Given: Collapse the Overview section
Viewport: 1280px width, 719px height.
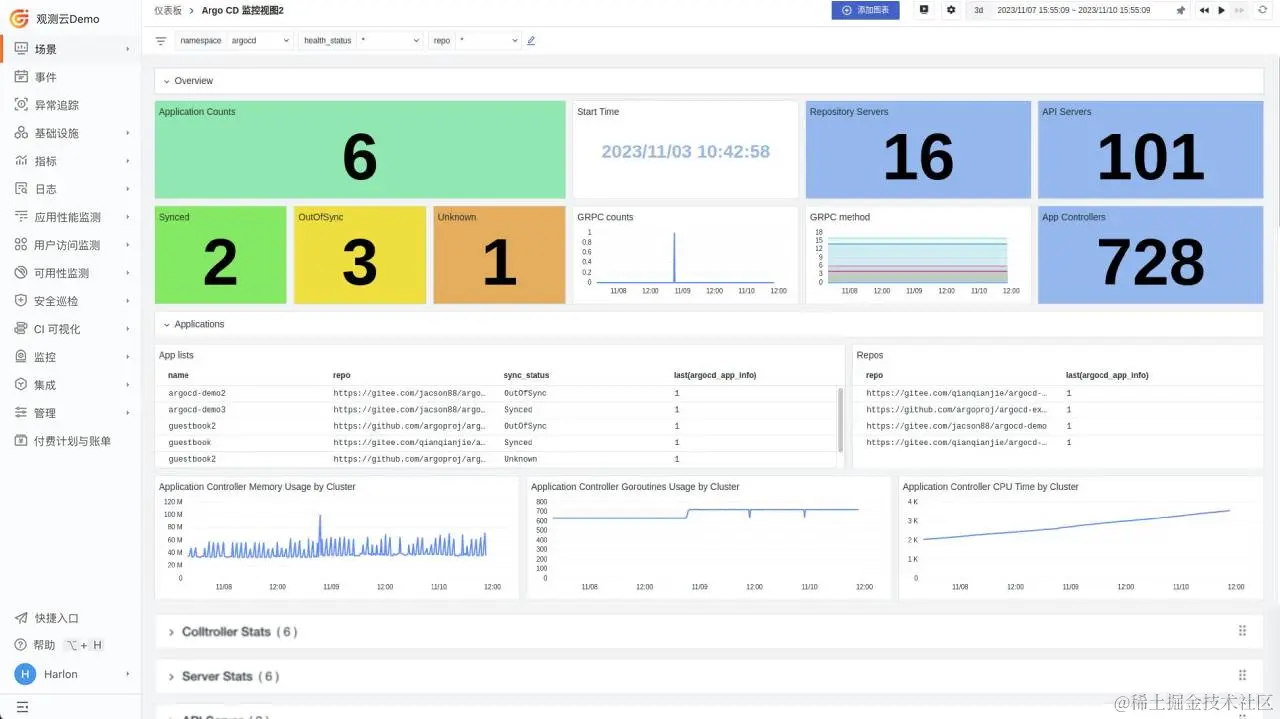Looking at the screenshot, I should click(x=167, y=81).
